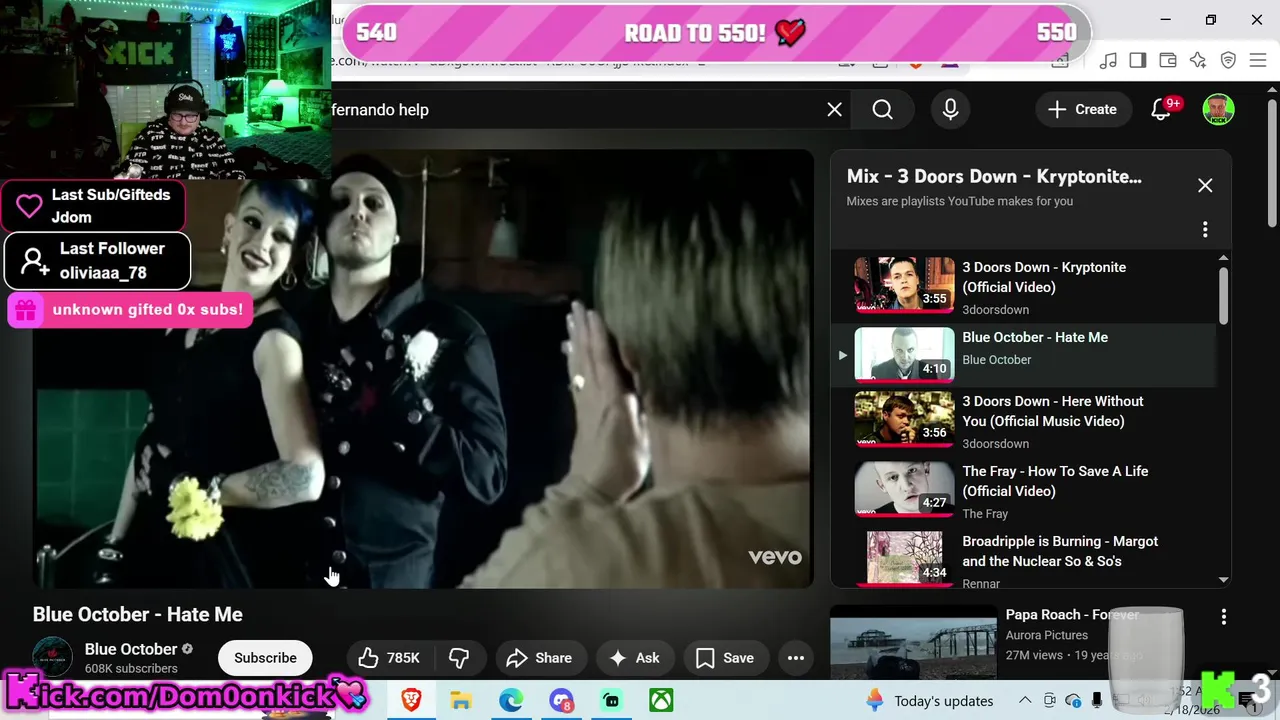This screenshot has width=1280, height=720.
Task: Open File Explorer from the taskbar
Action: [461, 701]
